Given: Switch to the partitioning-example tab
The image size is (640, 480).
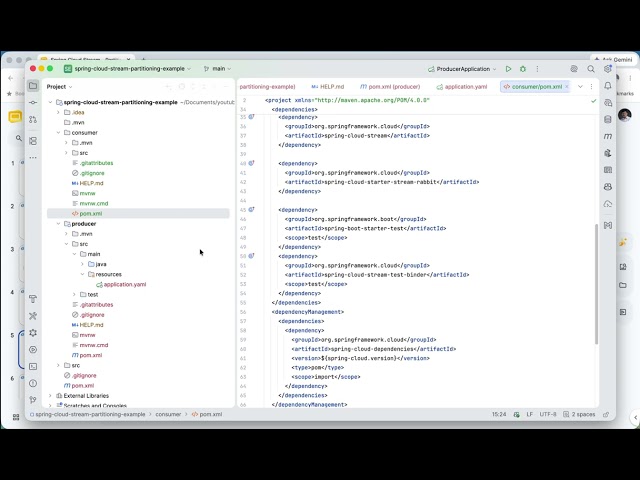Looking at the screenshot, I should 267,87.
